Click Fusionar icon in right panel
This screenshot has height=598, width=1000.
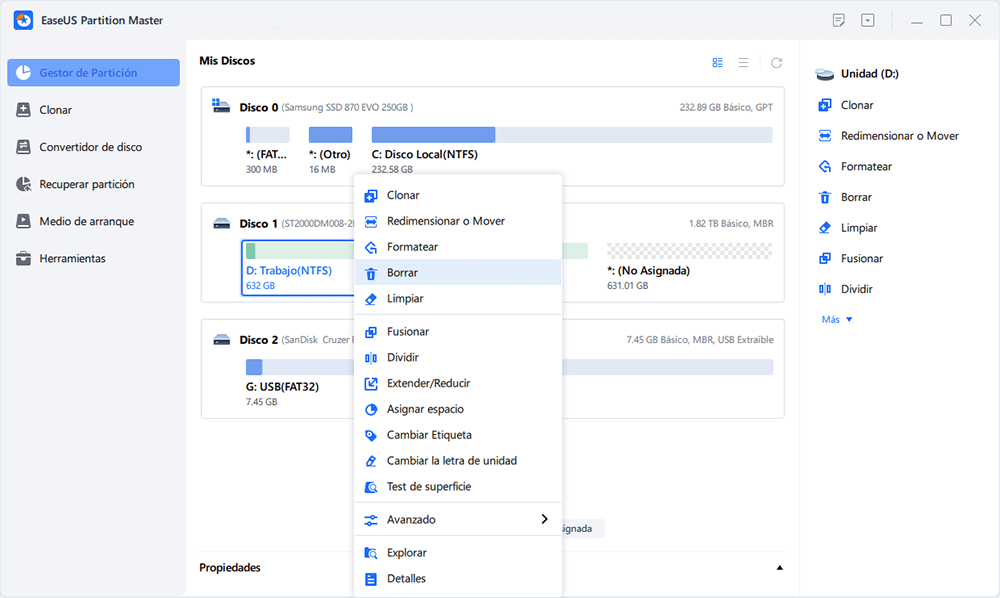click(x=825, y=258)
